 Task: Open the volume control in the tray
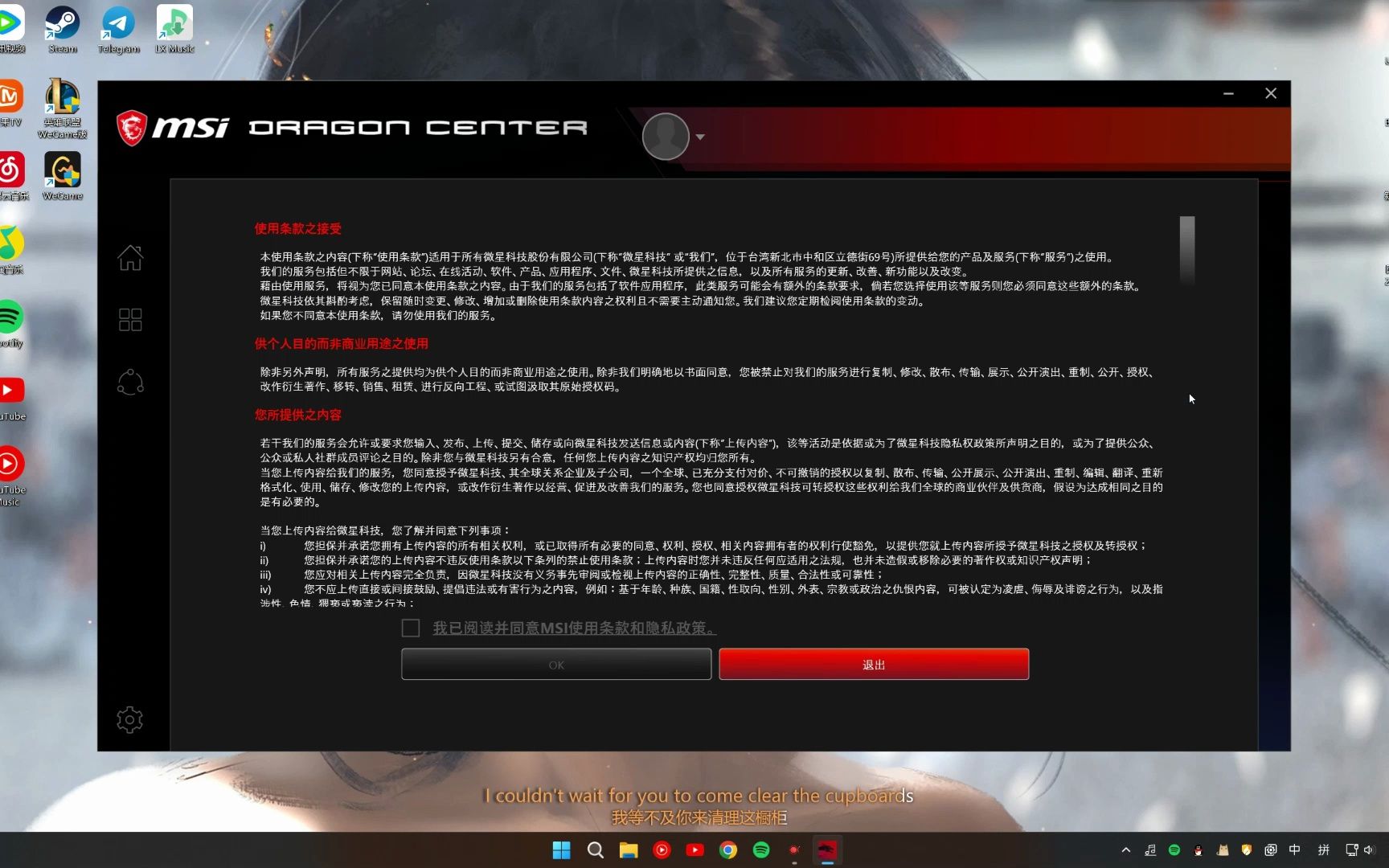click(x=1369, y=850)
